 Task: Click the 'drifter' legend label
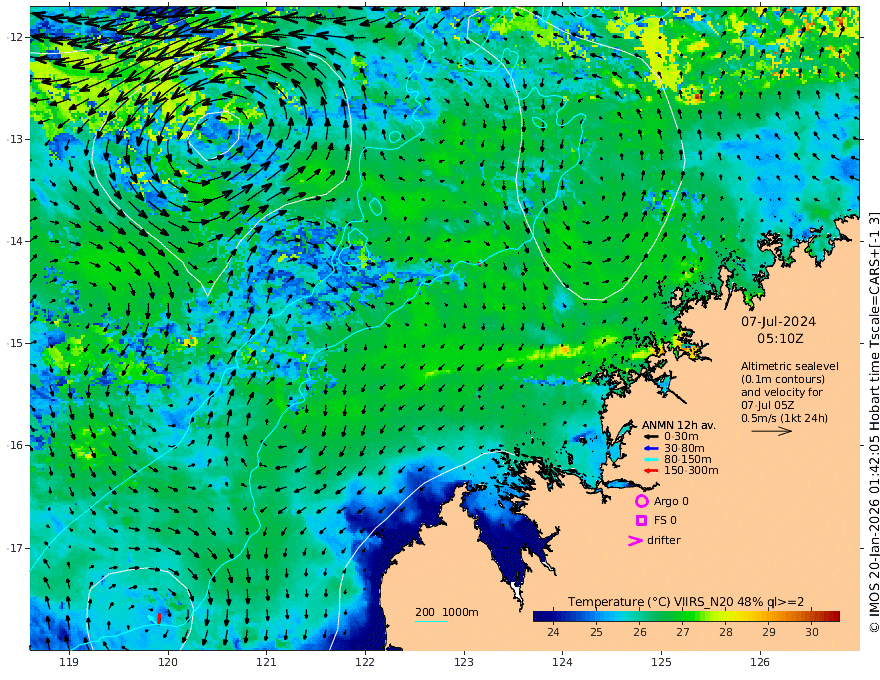663,540
